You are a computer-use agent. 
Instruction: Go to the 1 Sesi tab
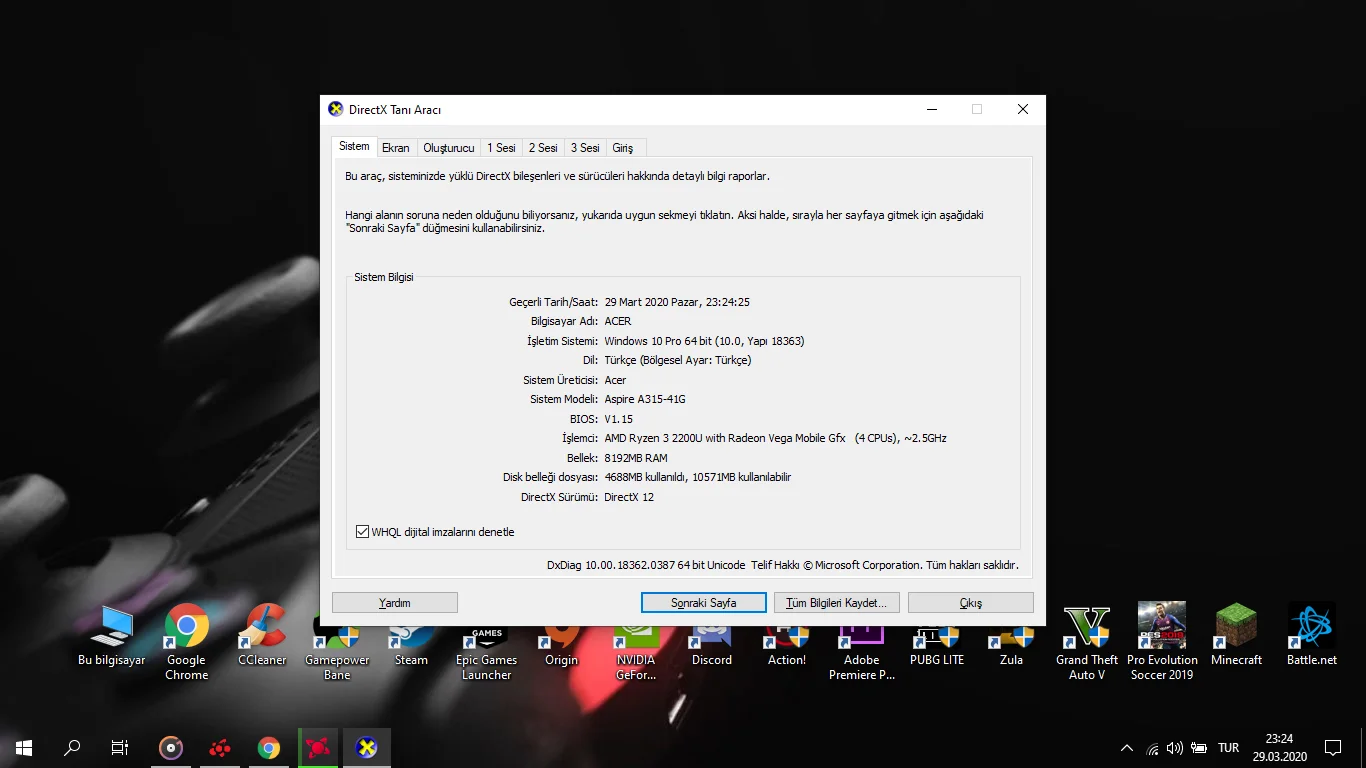[502, 148]
